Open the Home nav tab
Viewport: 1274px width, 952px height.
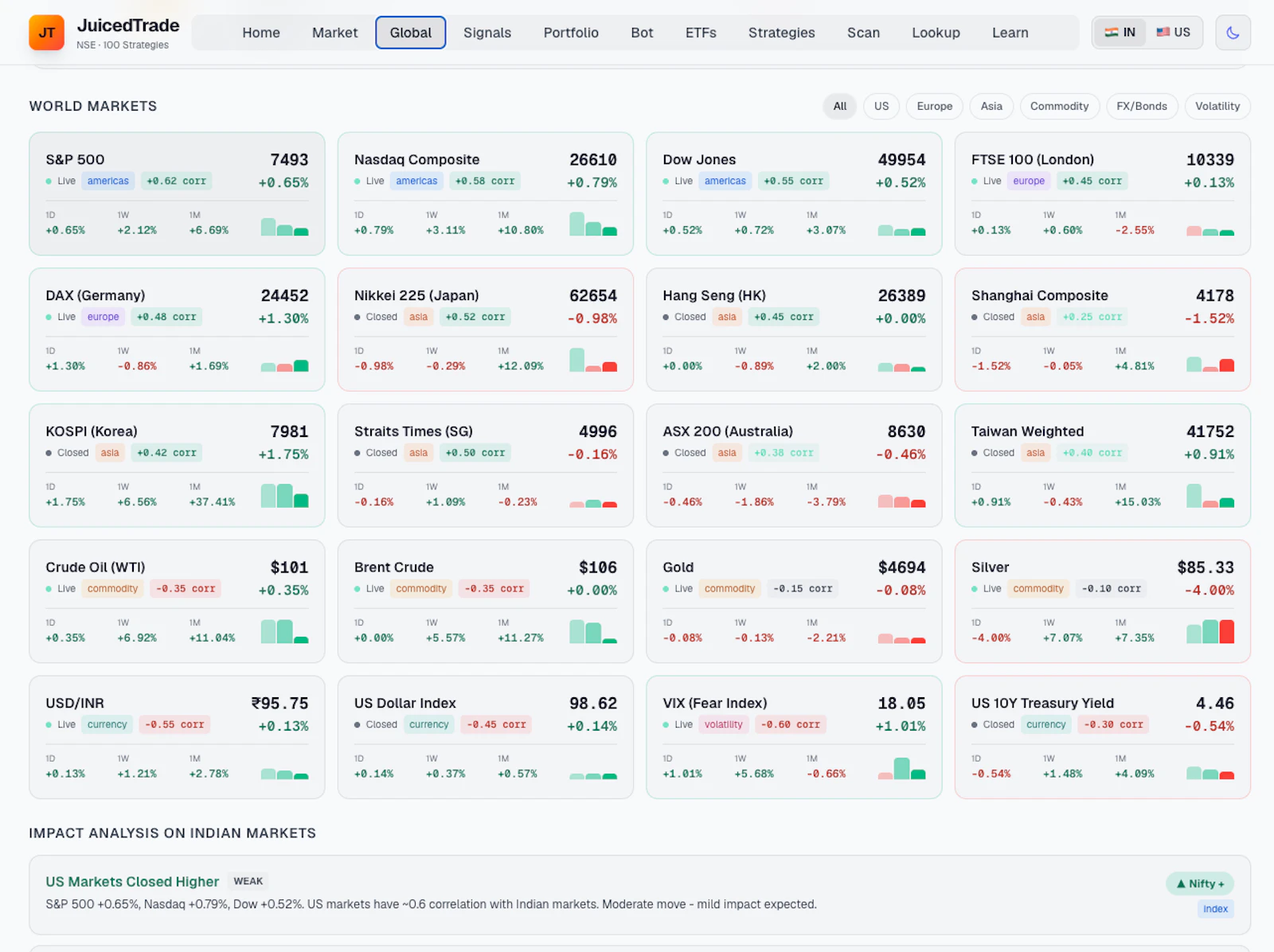click(261, 33)
